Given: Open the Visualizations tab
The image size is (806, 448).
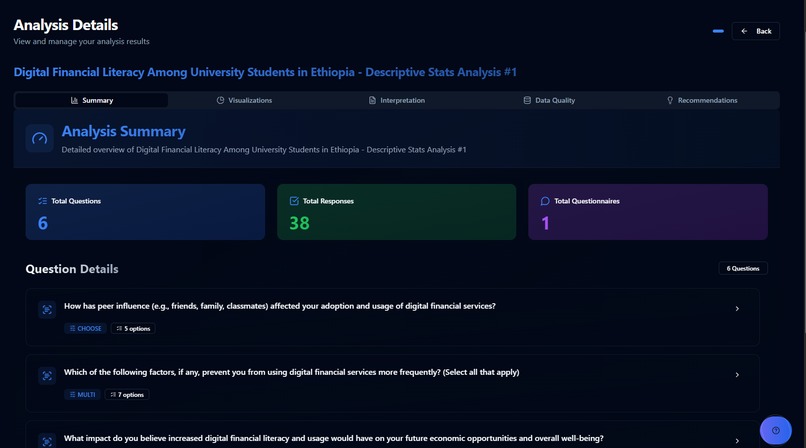Looking at the screenshot, I should [244, 100].
